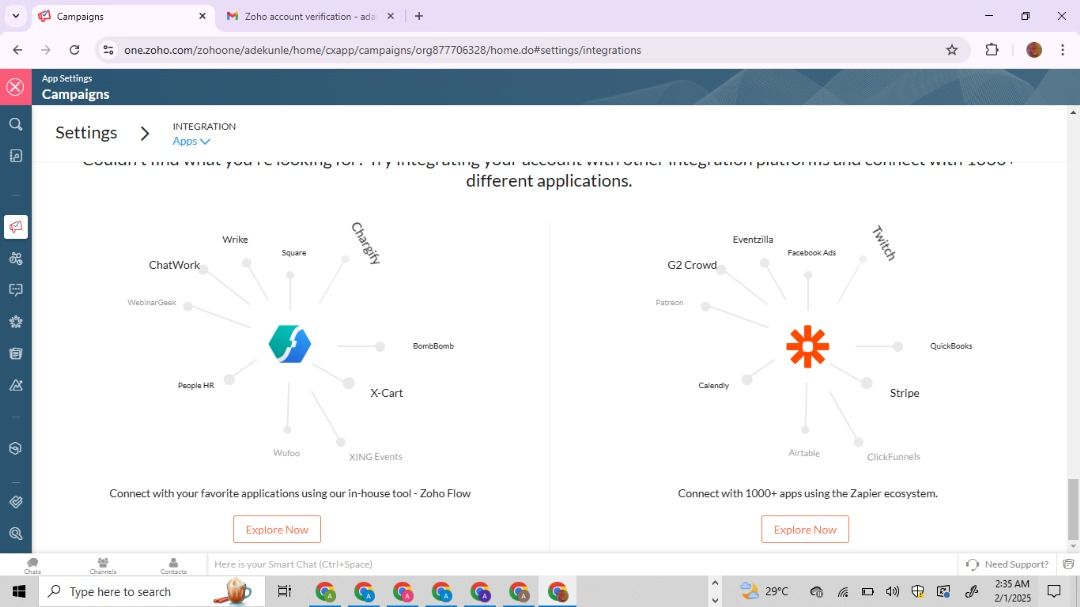
Task: Click the Need Support headset link
Action: 1007,564
